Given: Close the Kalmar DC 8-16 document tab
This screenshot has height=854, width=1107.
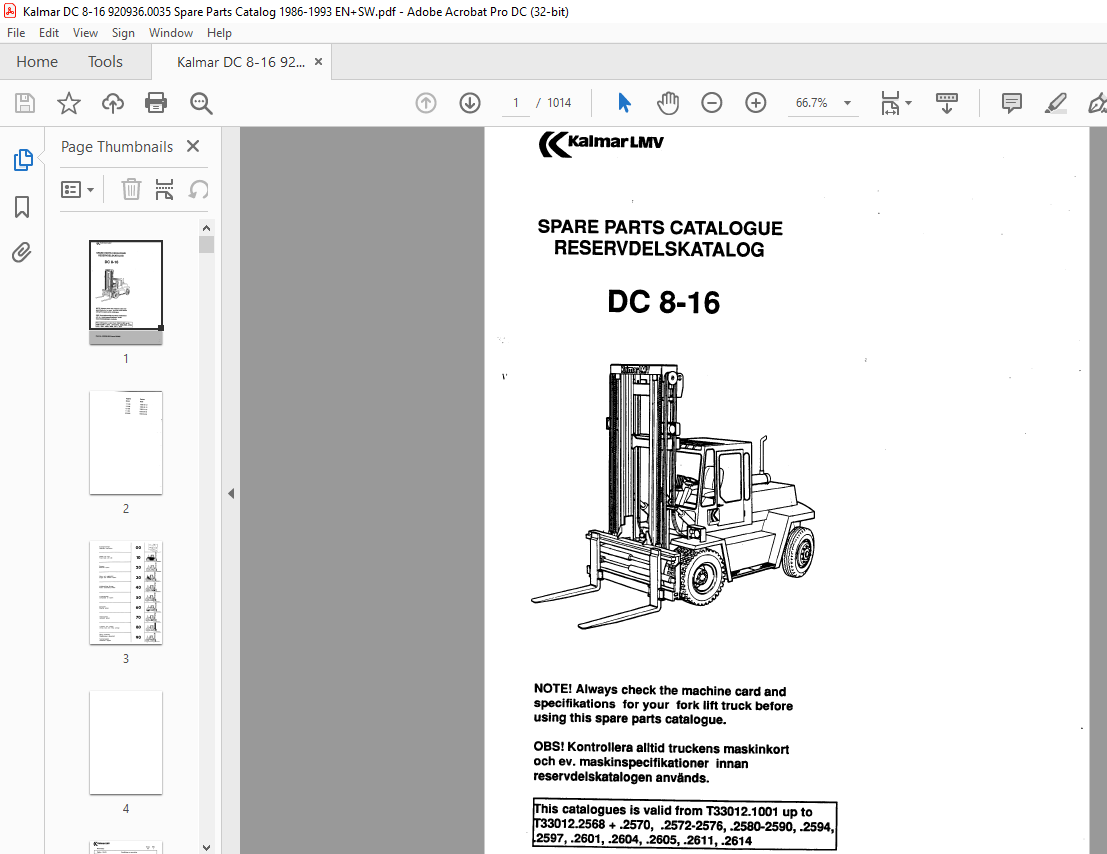Looking at the screenshot, I should pos(318,62).
